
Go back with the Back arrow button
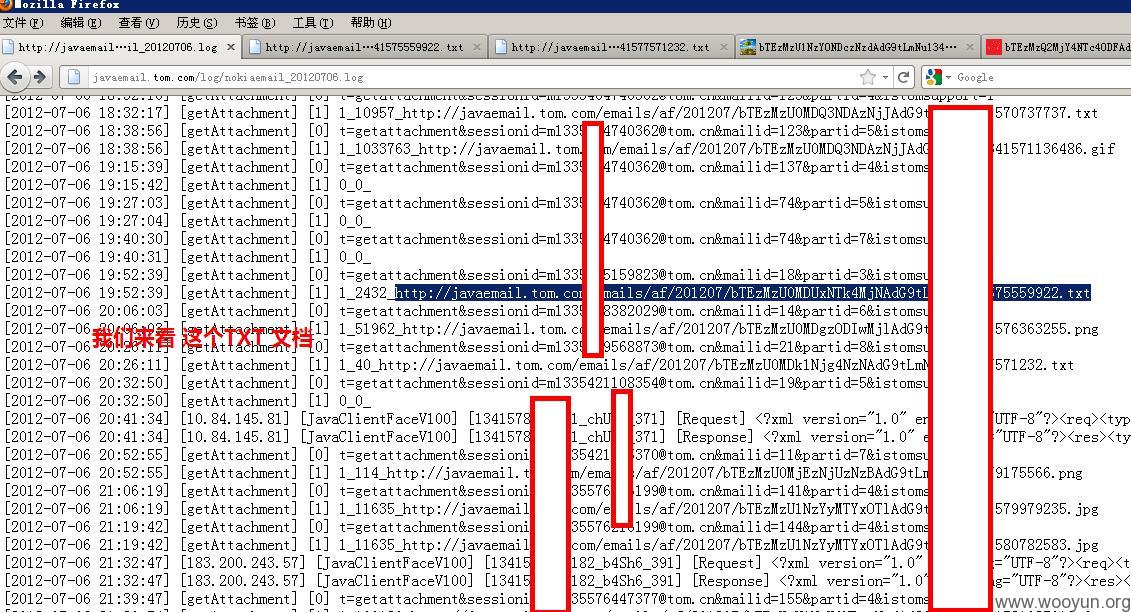(x=14, y=76)
